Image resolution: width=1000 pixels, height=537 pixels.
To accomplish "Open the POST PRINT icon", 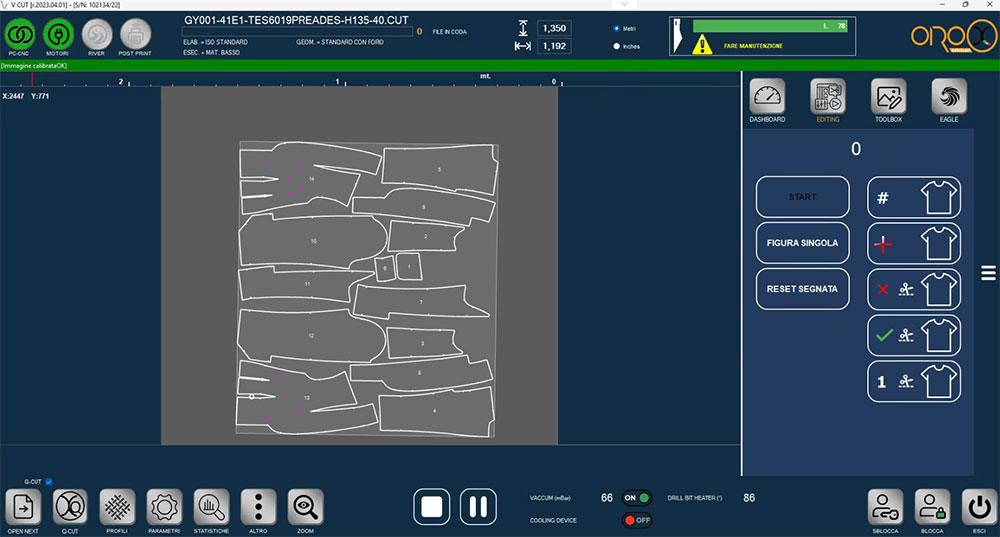I will click(135, 34).
